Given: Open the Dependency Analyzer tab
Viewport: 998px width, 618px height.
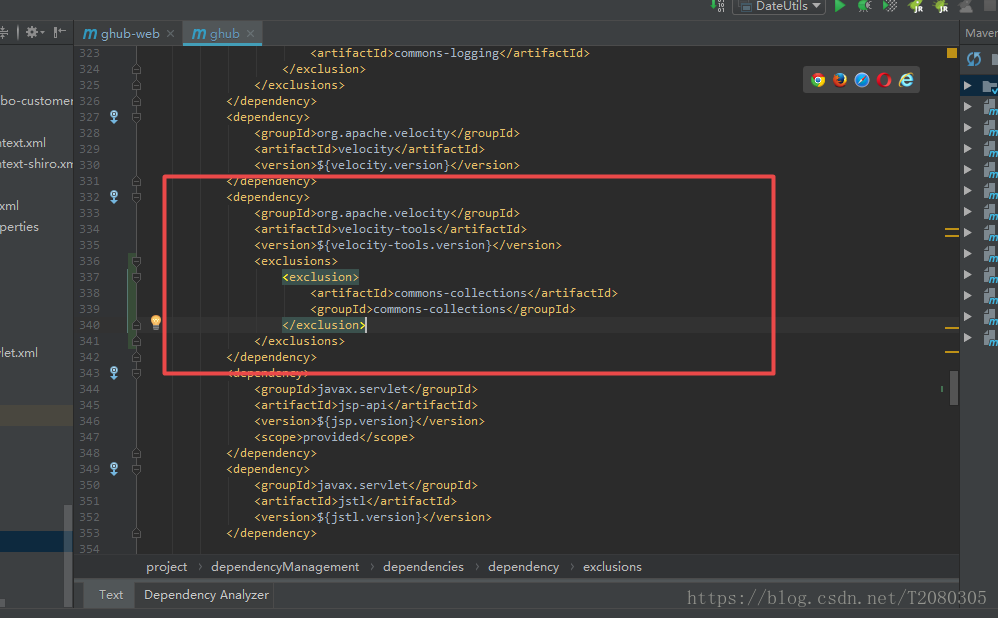Looking at the screenshot, I should click(x=206, y=594).
